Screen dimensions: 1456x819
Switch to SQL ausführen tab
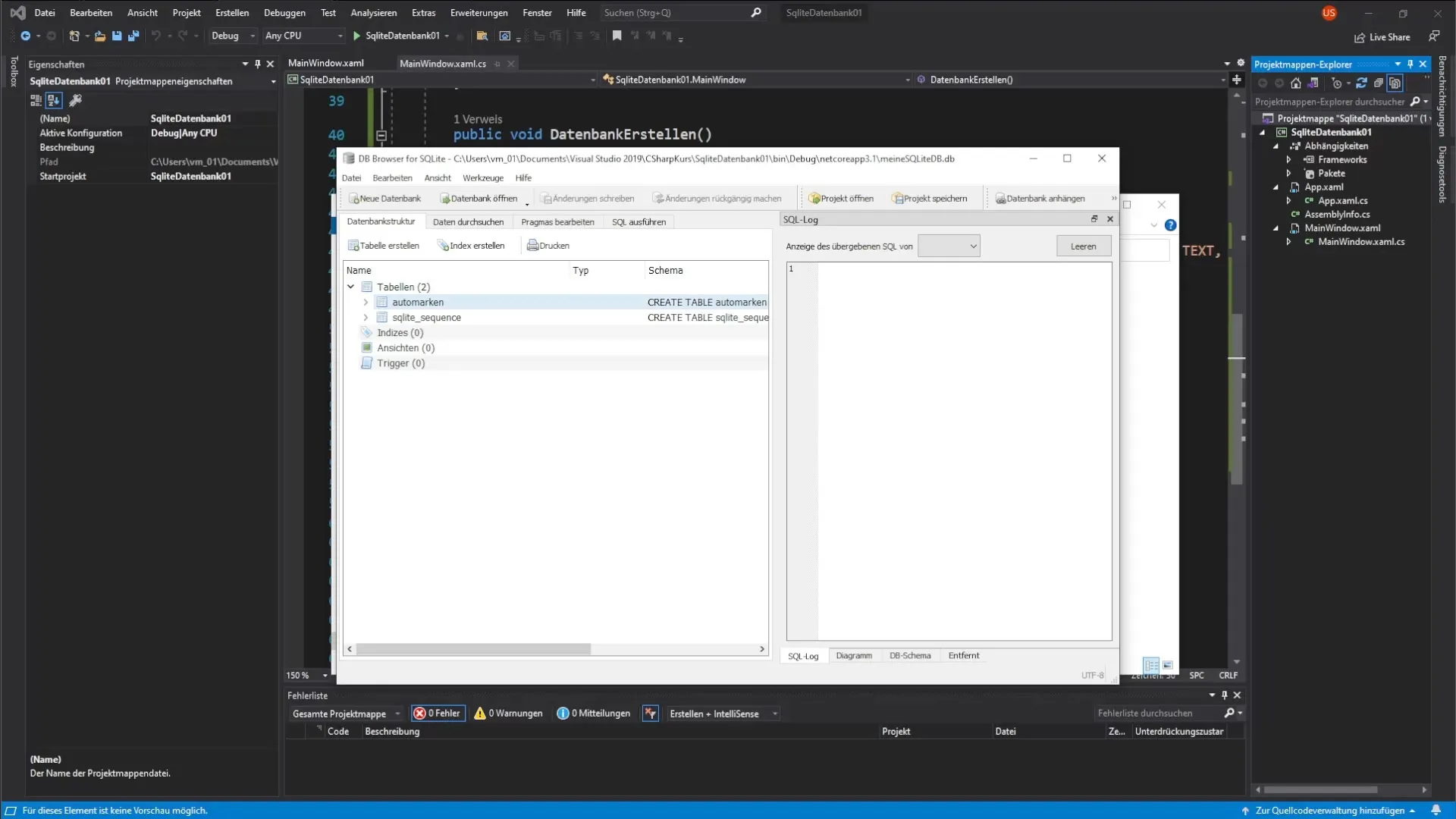click(x=639, y=222)
